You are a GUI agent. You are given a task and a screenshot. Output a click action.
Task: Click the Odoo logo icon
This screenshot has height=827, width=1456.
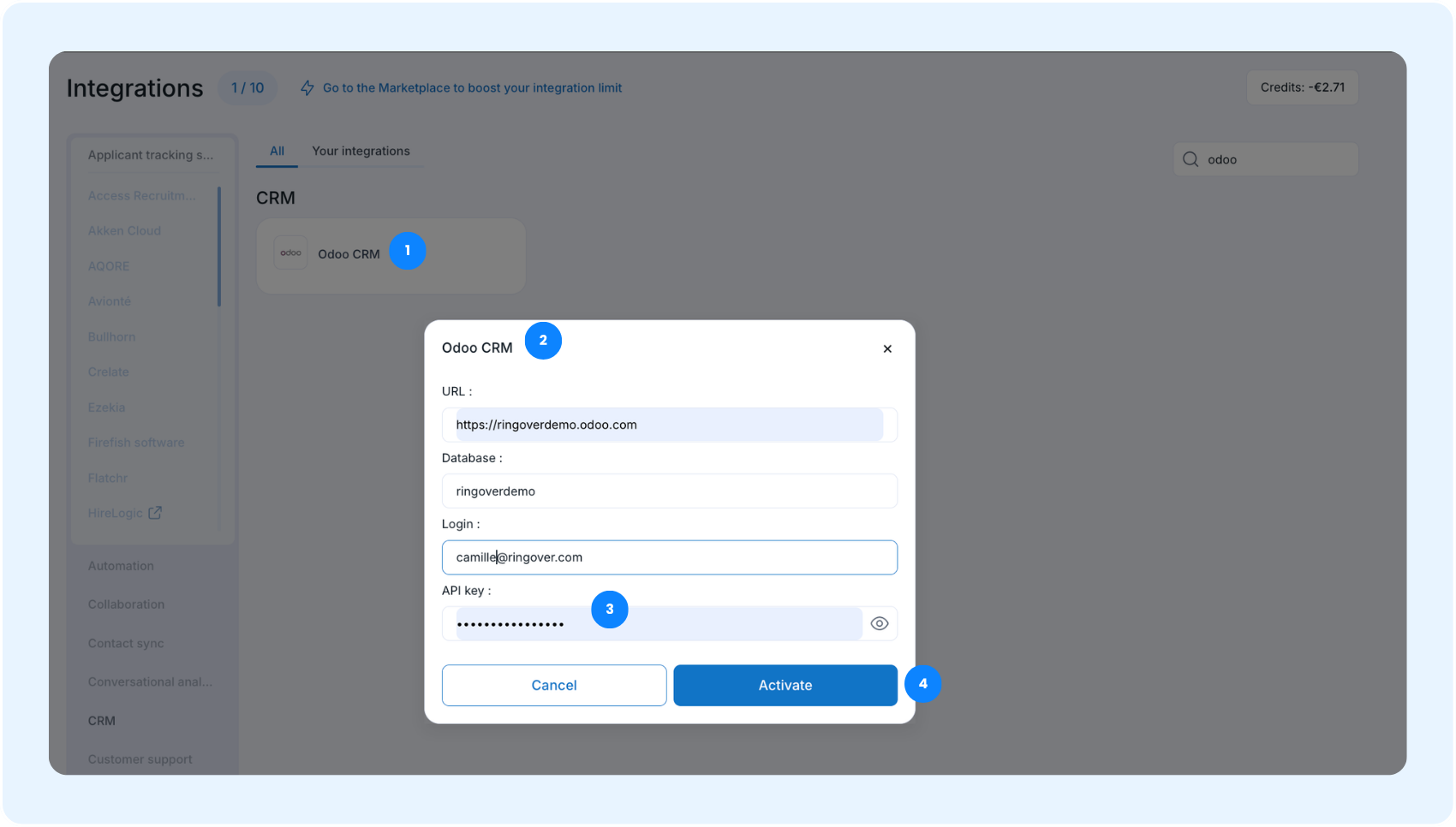290,253
